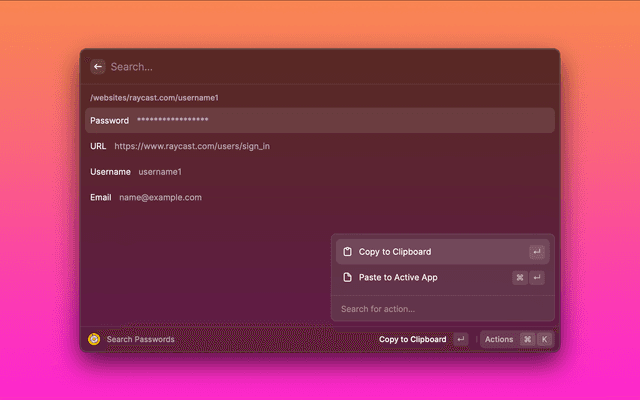
Task: Click the footer Enter key icon
Action: click(x=460, y=339)
